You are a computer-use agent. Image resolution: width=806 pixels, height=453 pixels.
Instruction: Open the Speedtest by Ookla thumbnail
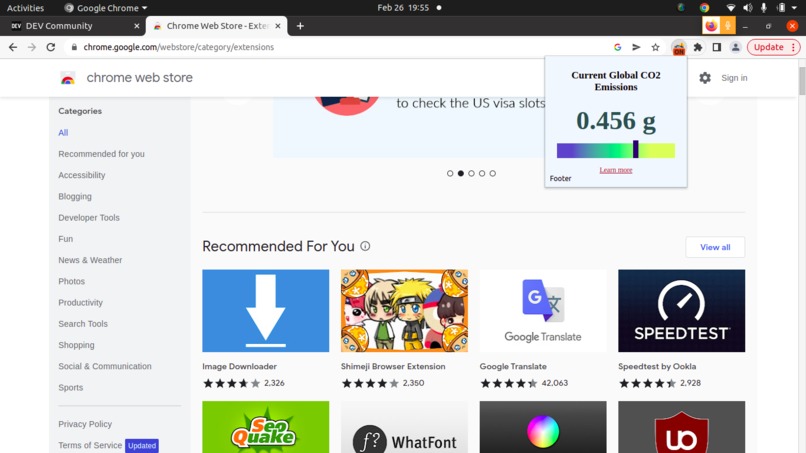click(x=682, y=311)
